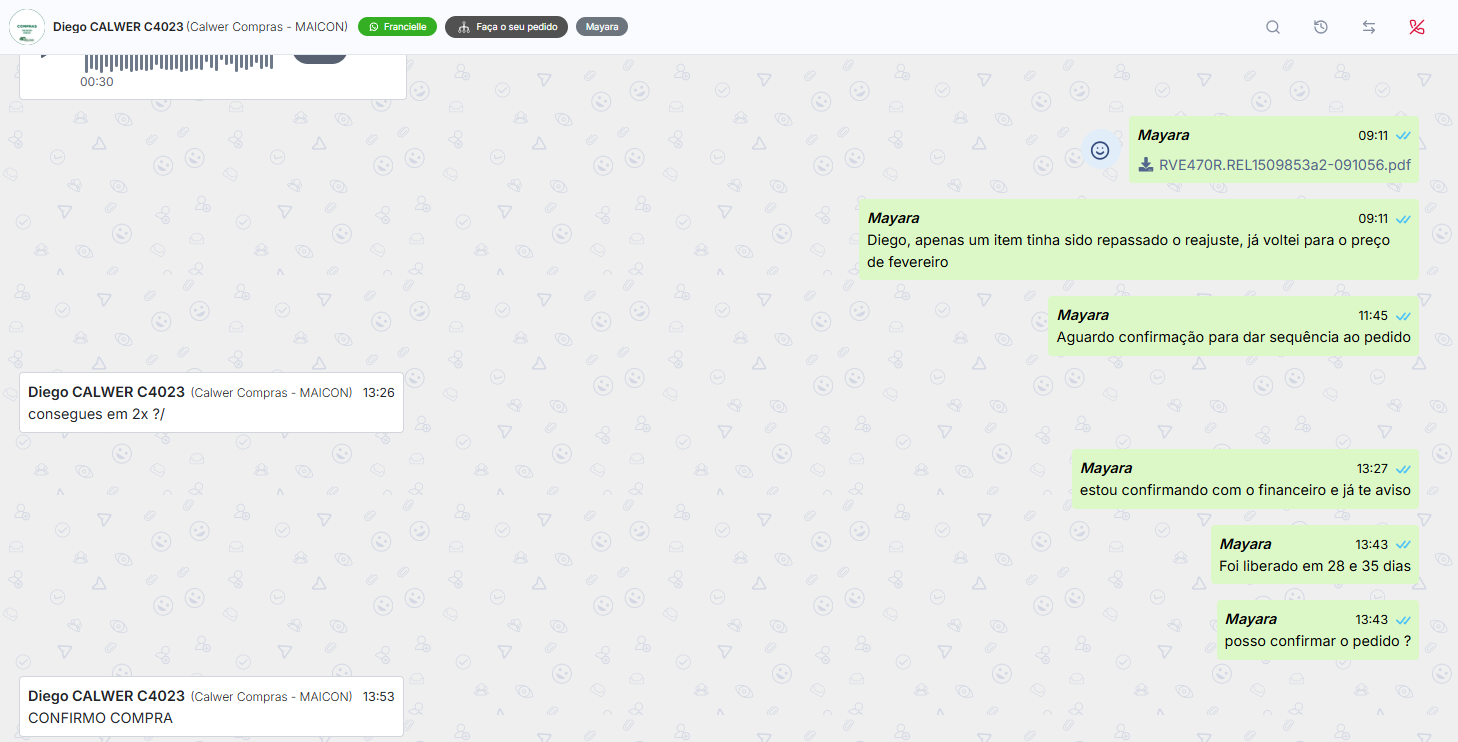
Task: Click the grey Mayara agent tag
Action: pos(602,27)
